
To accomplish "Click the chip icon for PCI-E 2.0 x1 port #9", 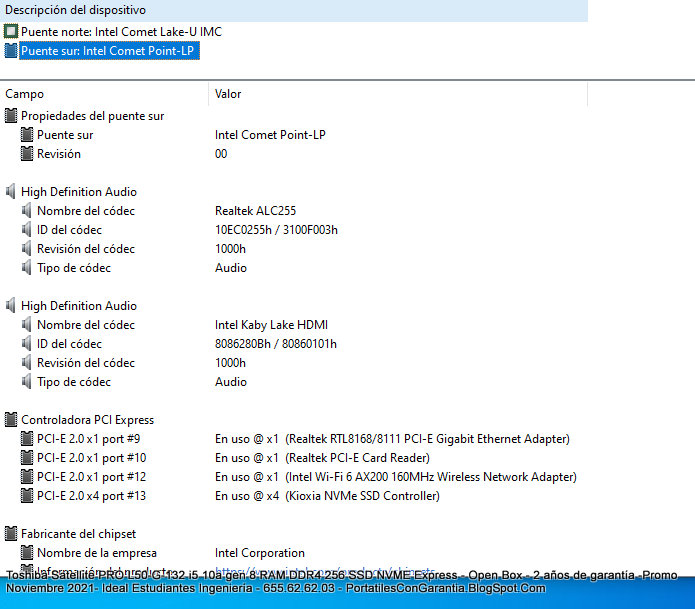I will [27, 439].
